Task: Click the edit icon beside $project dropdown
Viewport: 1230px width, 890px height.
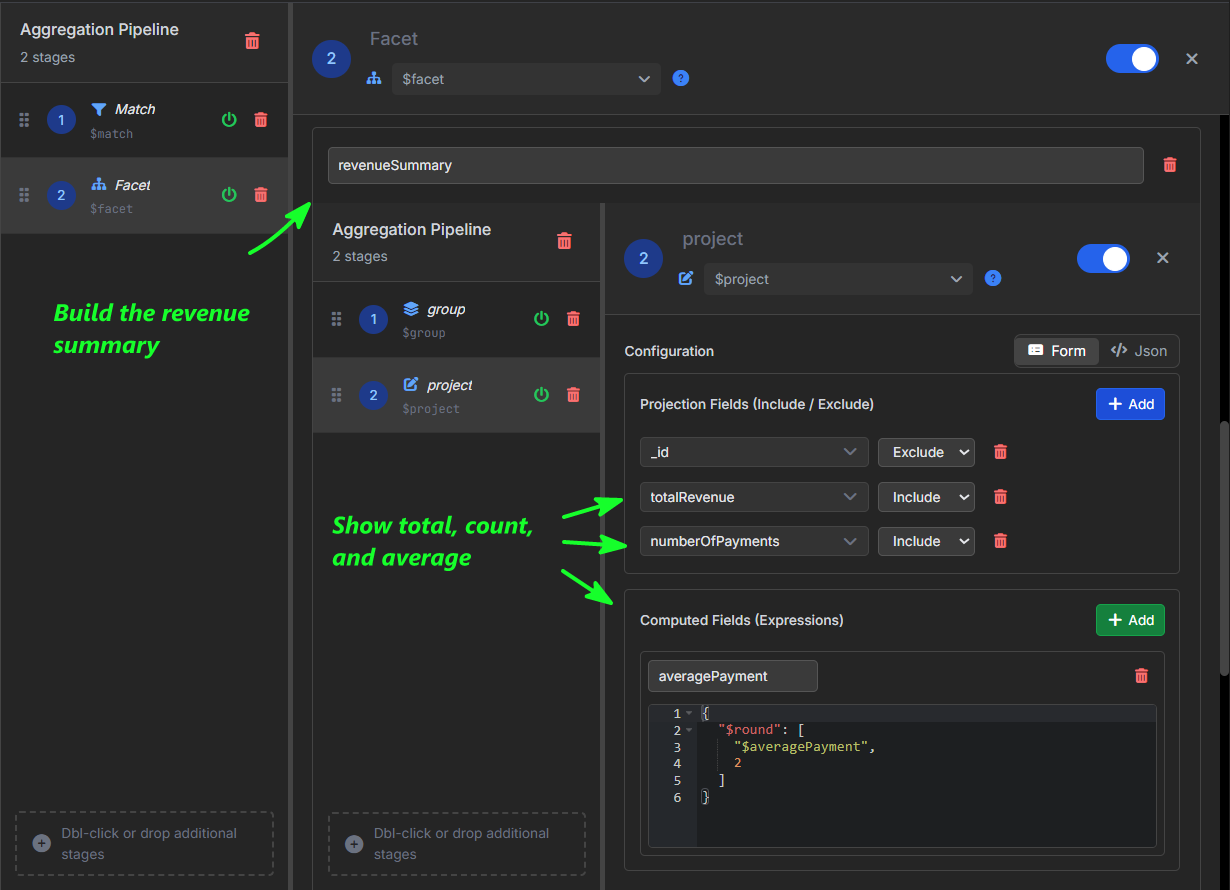Action: point(686,278)
